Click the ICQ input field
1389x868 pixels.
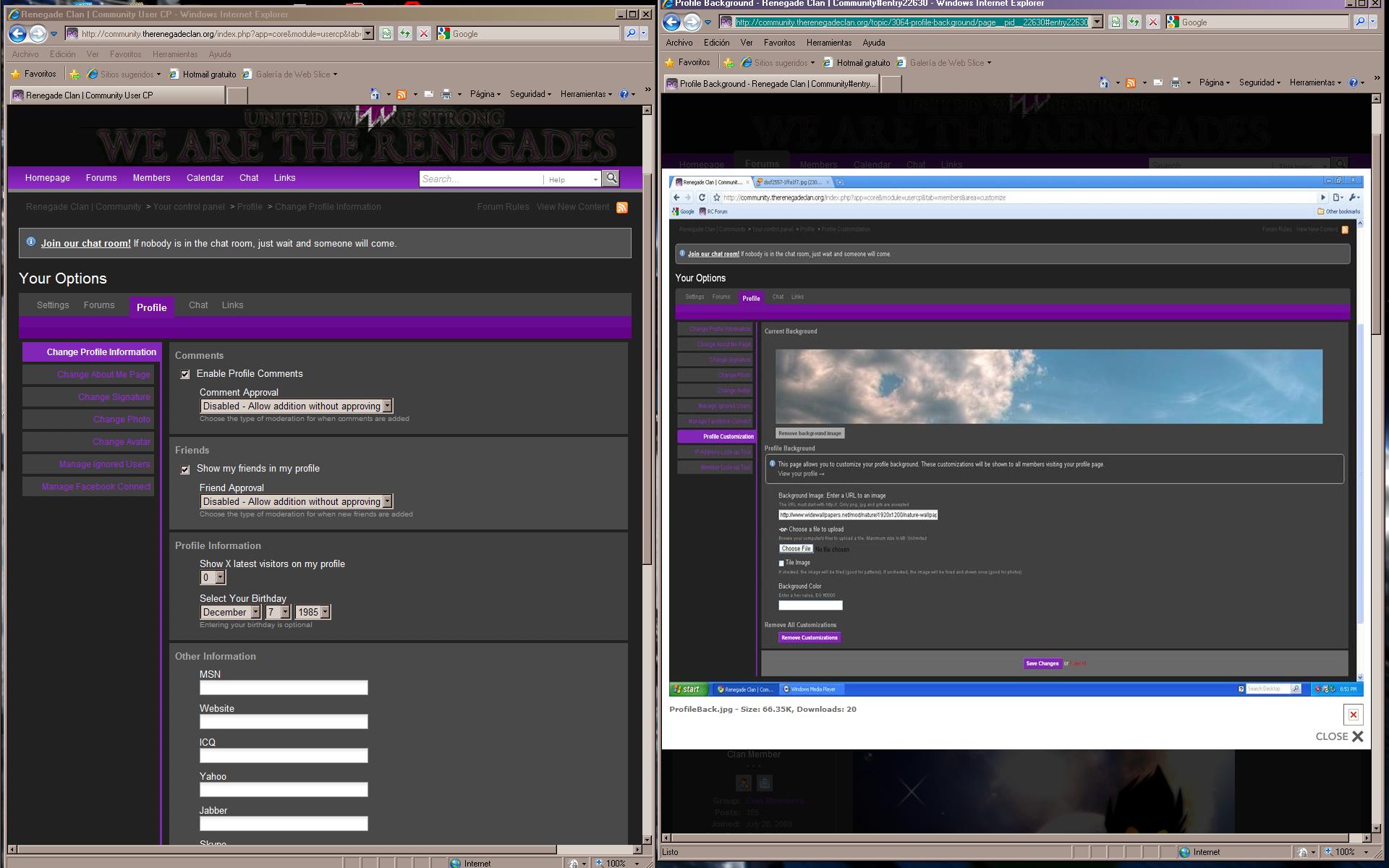pos(284,756)
